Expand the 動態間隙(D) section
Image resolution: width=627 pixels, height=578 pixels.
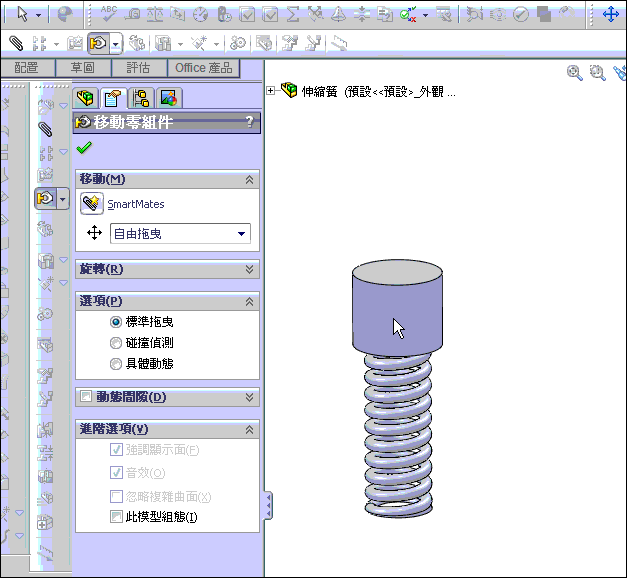coord(249,397)
